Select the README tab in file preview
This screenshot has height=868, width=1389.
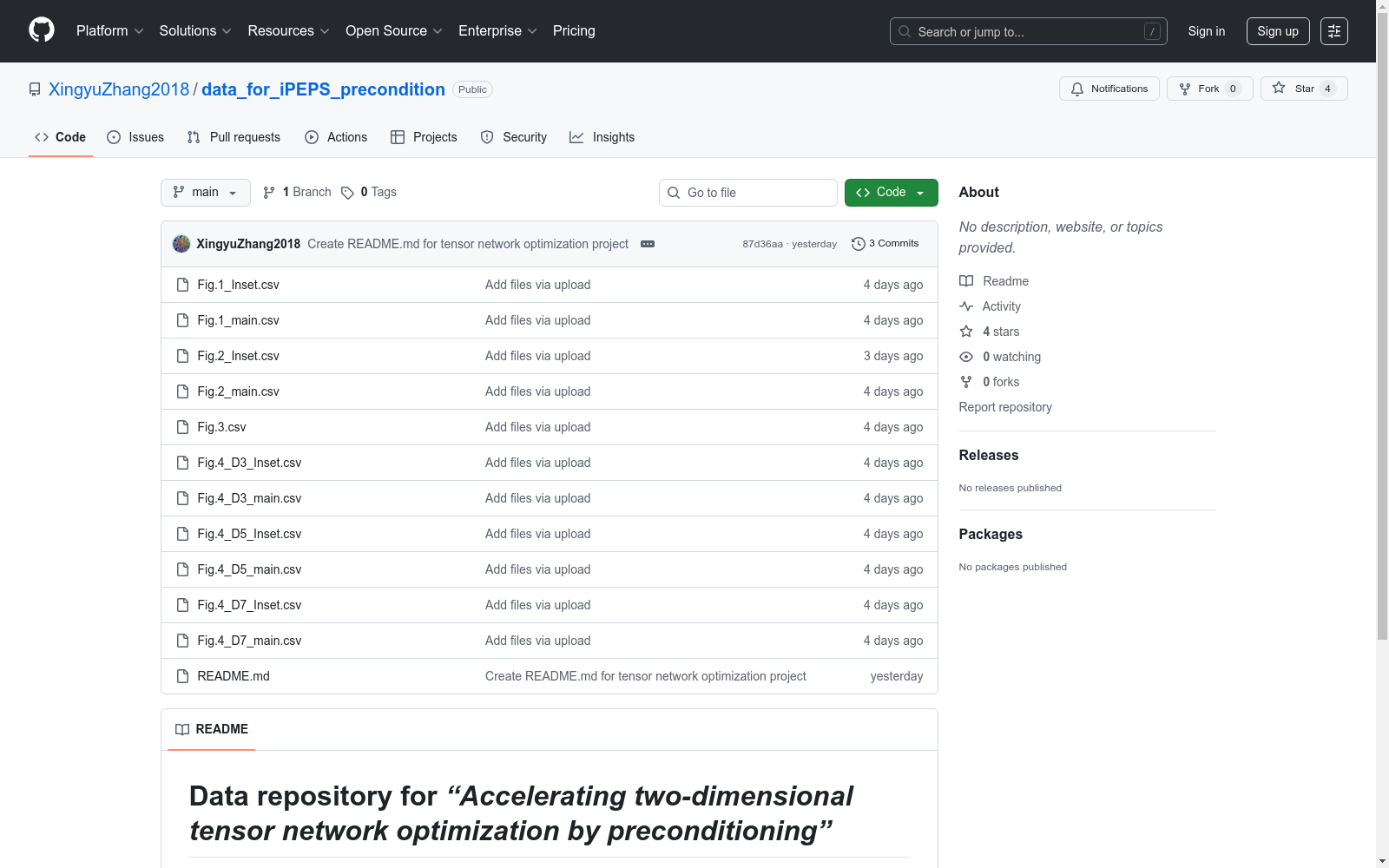click(x=212, y=729)
